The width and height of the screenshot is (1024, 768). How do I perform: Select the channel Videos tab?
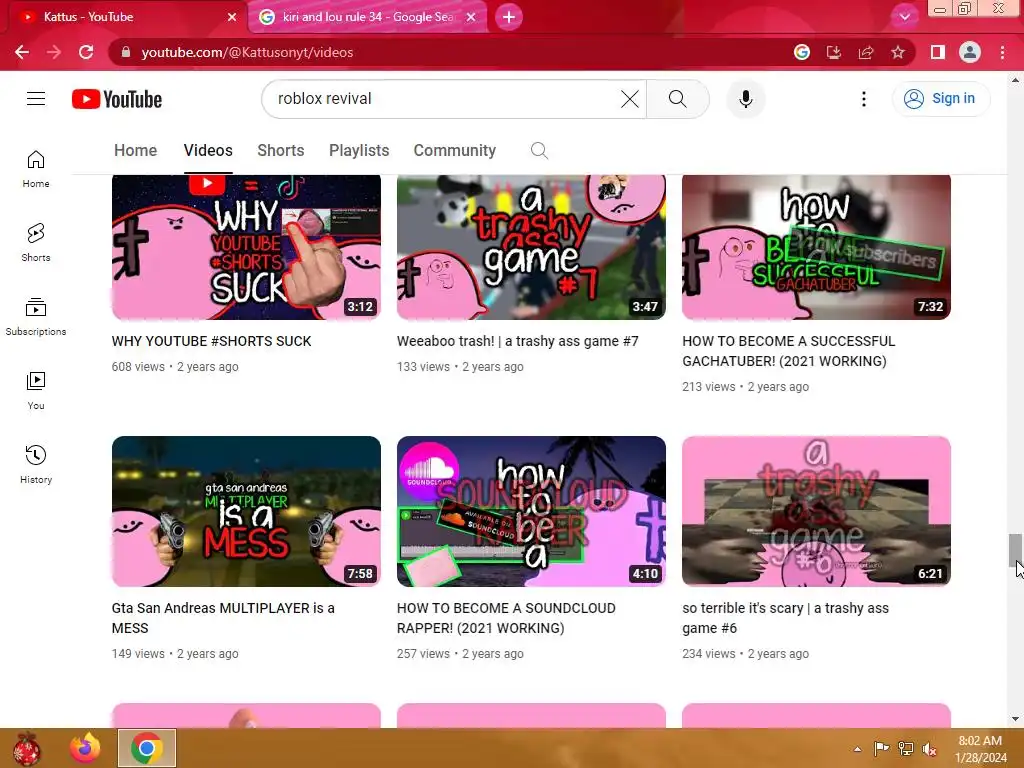(x=208, y=150)
